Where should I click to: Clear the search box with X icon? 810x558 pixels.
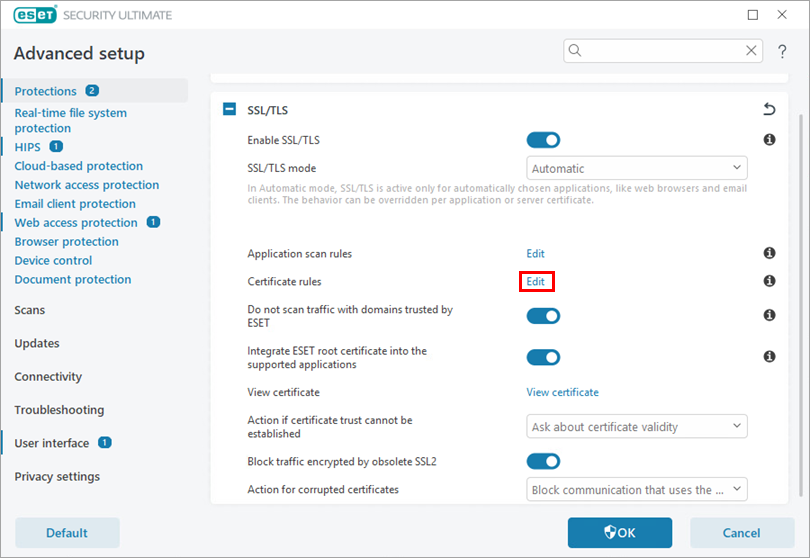pyautogui.click(x=751, y=51)
